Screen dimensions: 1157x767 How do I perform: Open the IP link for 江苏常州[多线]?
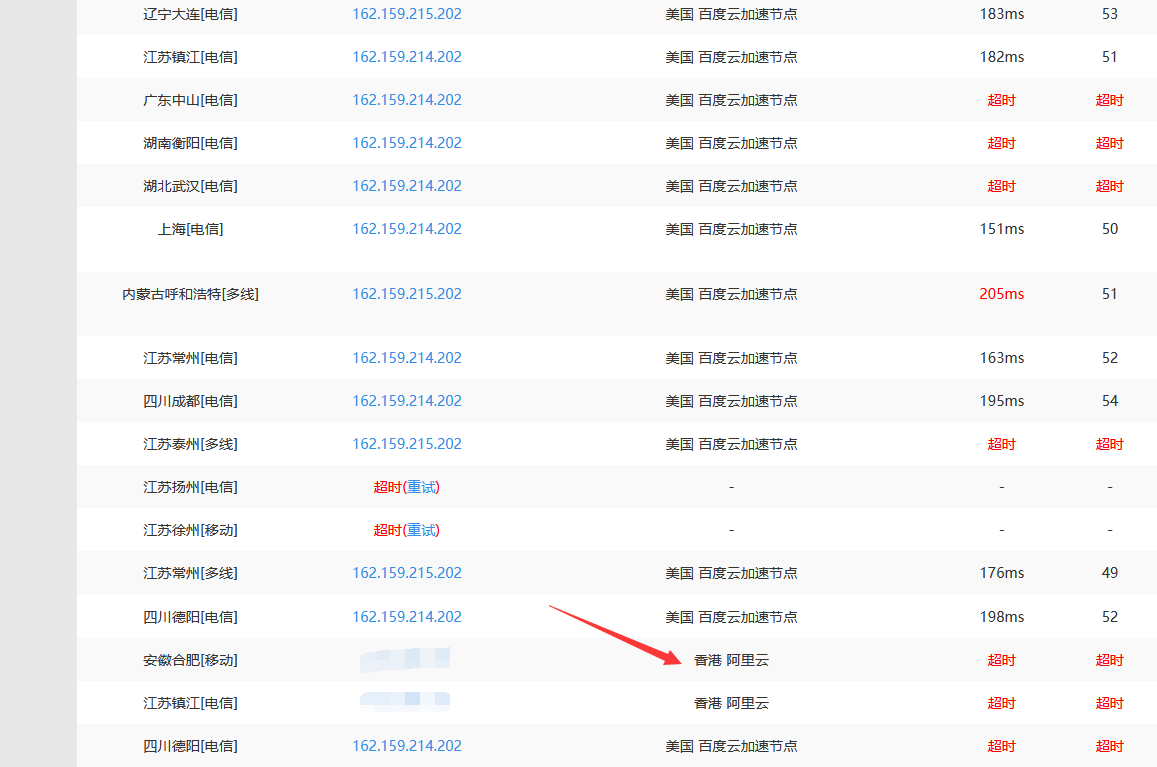[406, 573]
